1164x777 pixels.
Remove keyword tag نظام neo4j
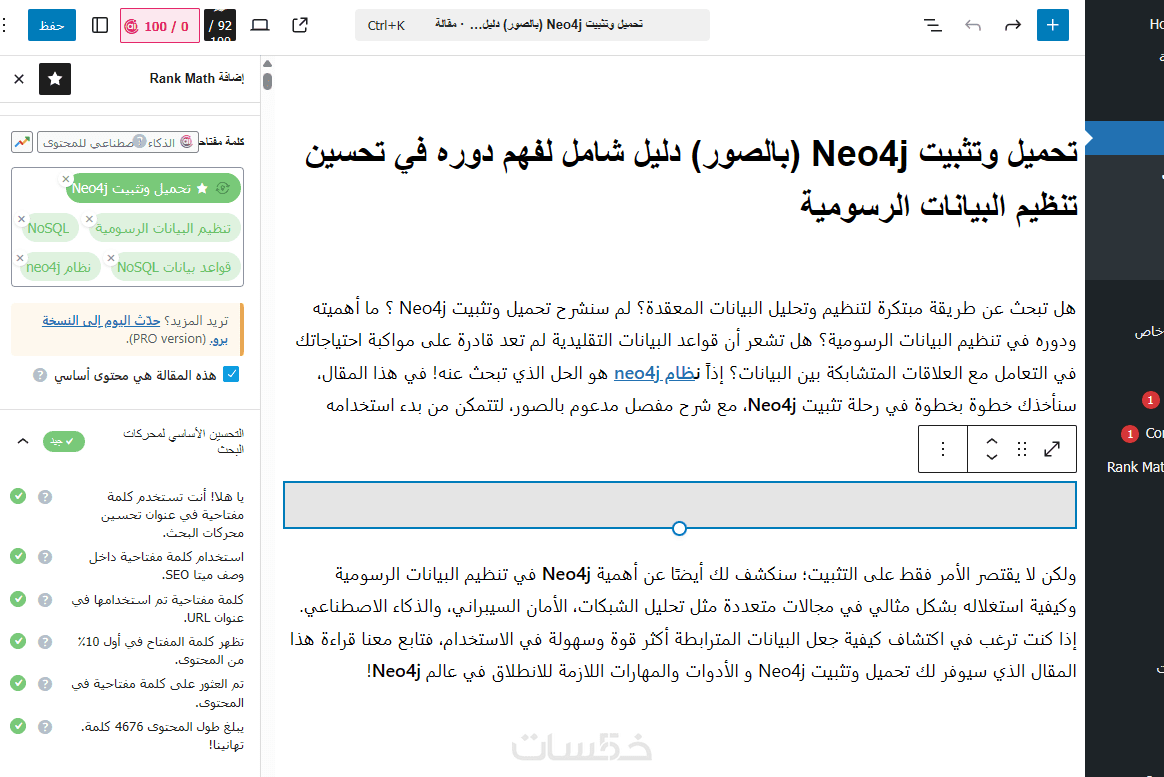pos(20,258)
